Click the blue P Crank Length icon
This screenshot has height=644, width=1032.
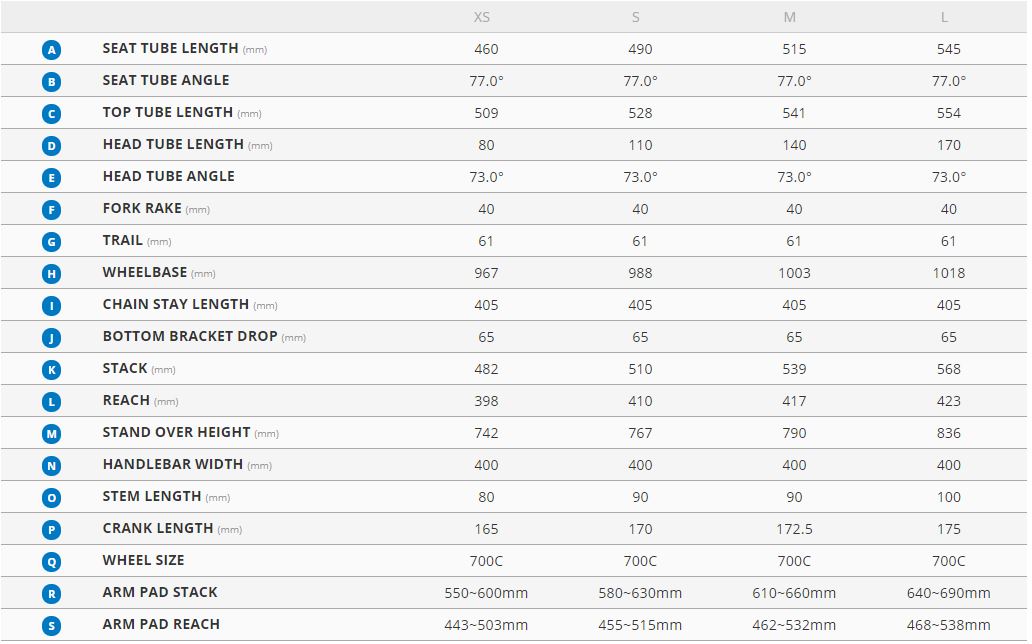(52, 529)
